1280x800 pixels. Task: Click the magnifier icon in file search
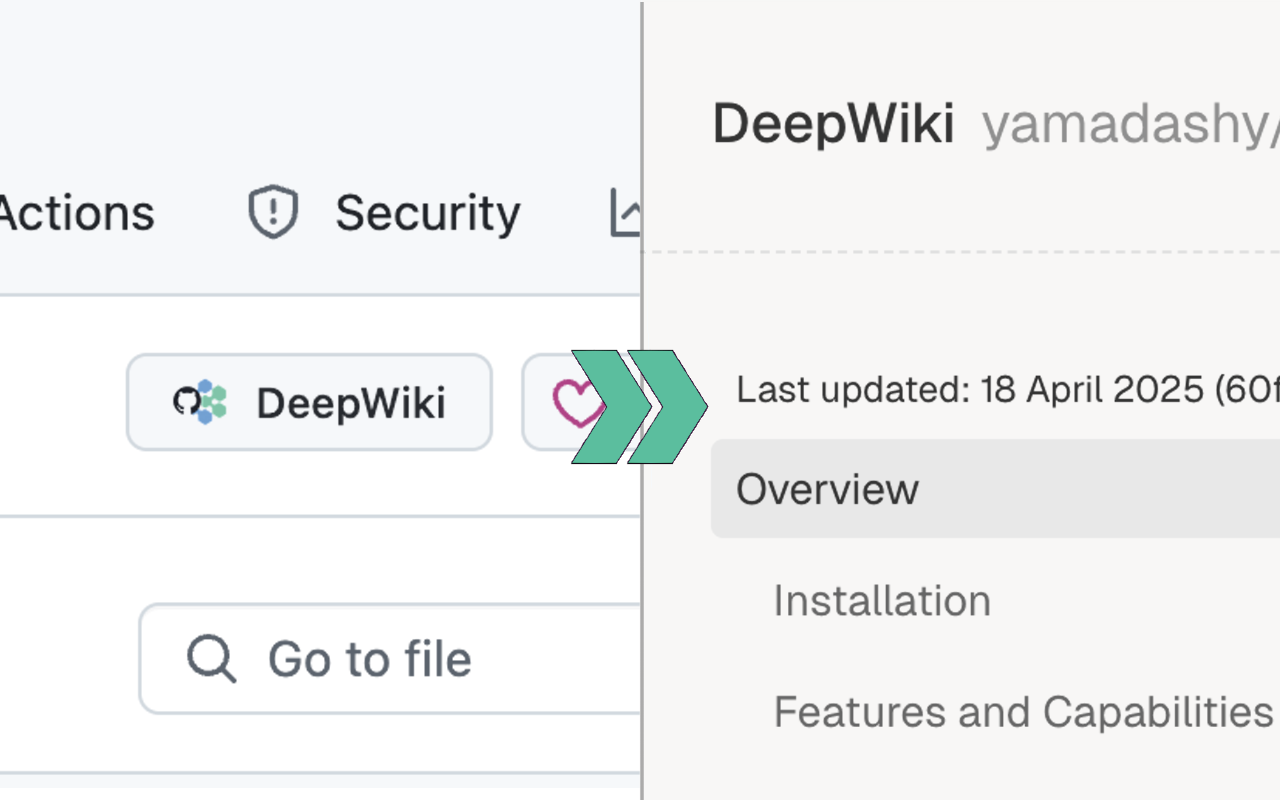tap(212, 659)
